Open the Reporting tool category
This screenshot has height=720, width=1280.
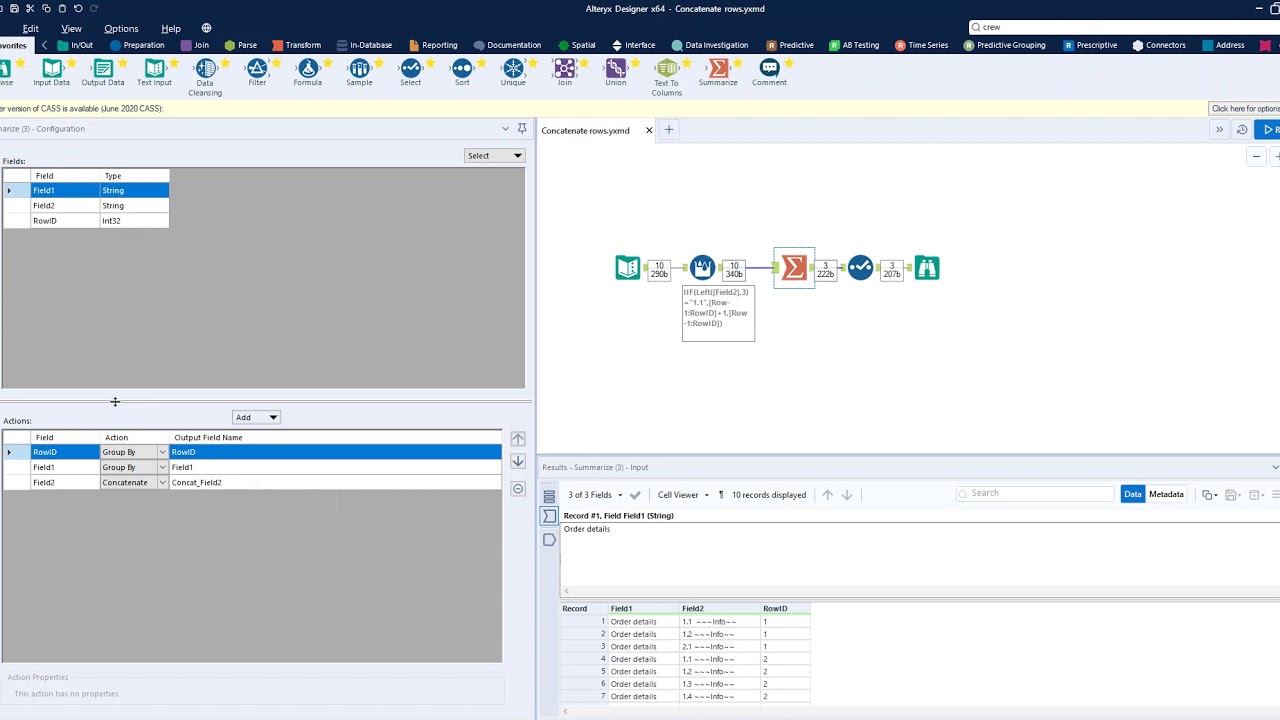432,45
